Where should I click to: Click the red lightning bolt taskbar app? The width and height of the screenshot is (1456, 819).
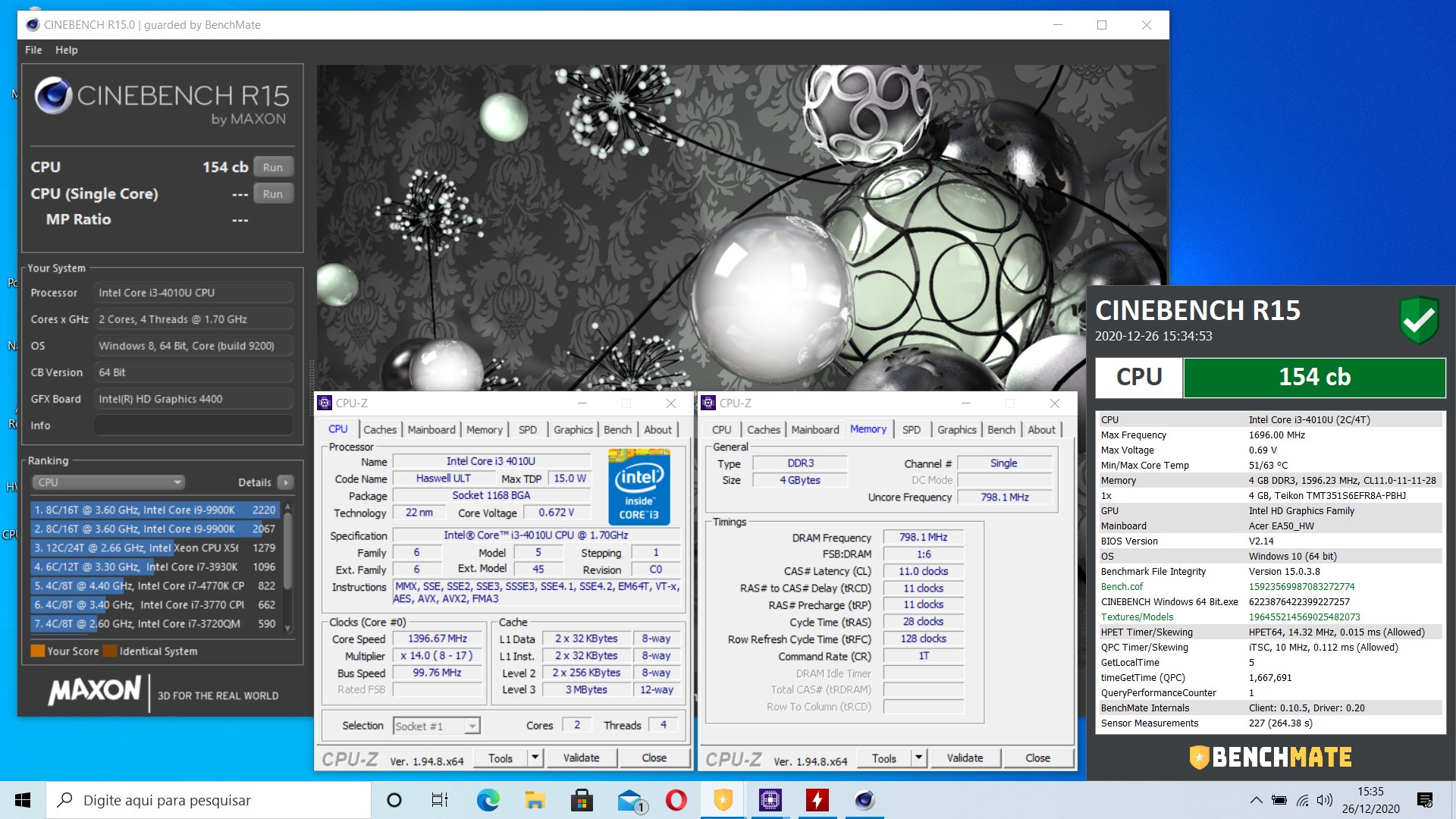click(x=817, y=800)
